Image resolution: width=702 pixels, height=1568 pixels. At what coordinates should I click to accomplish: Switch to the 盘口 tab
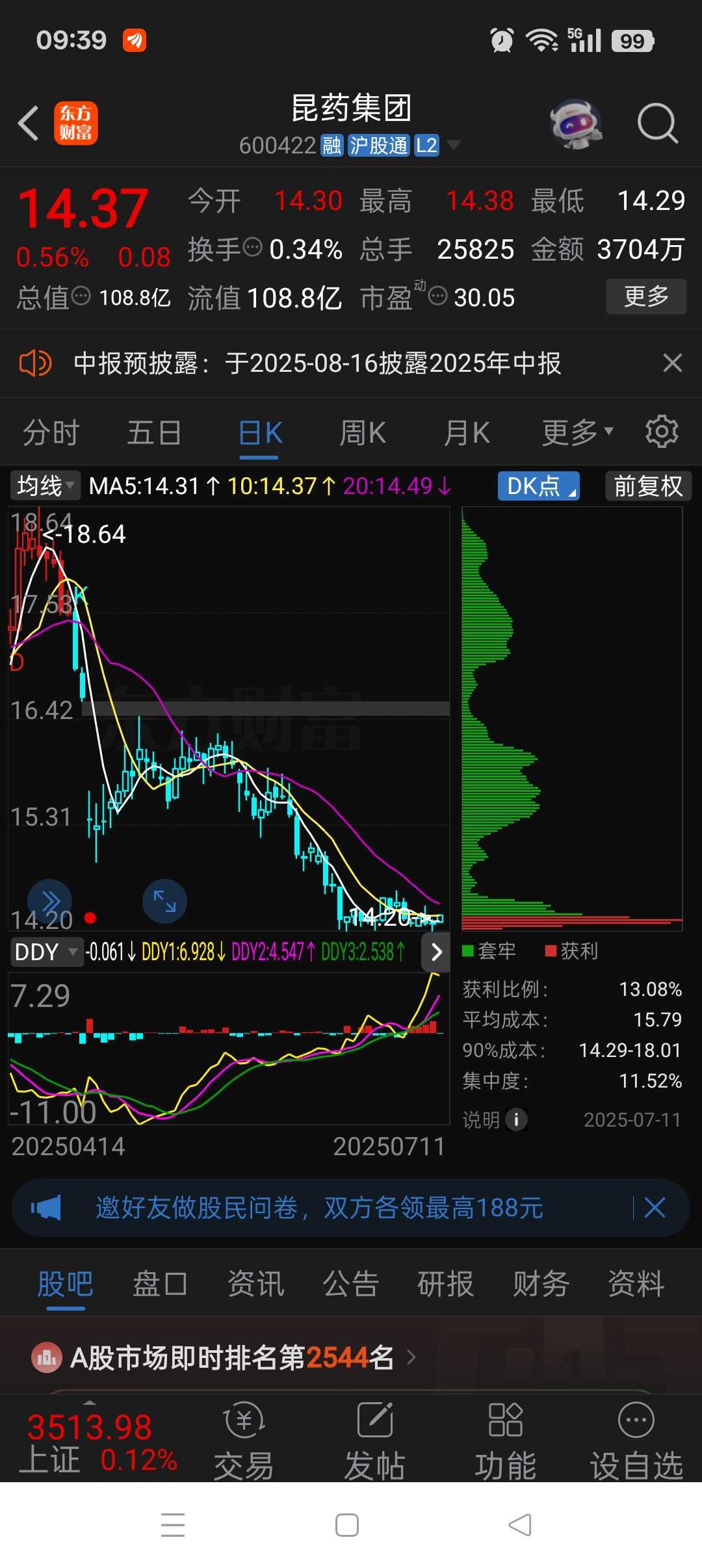click(x=160, y=1284)
